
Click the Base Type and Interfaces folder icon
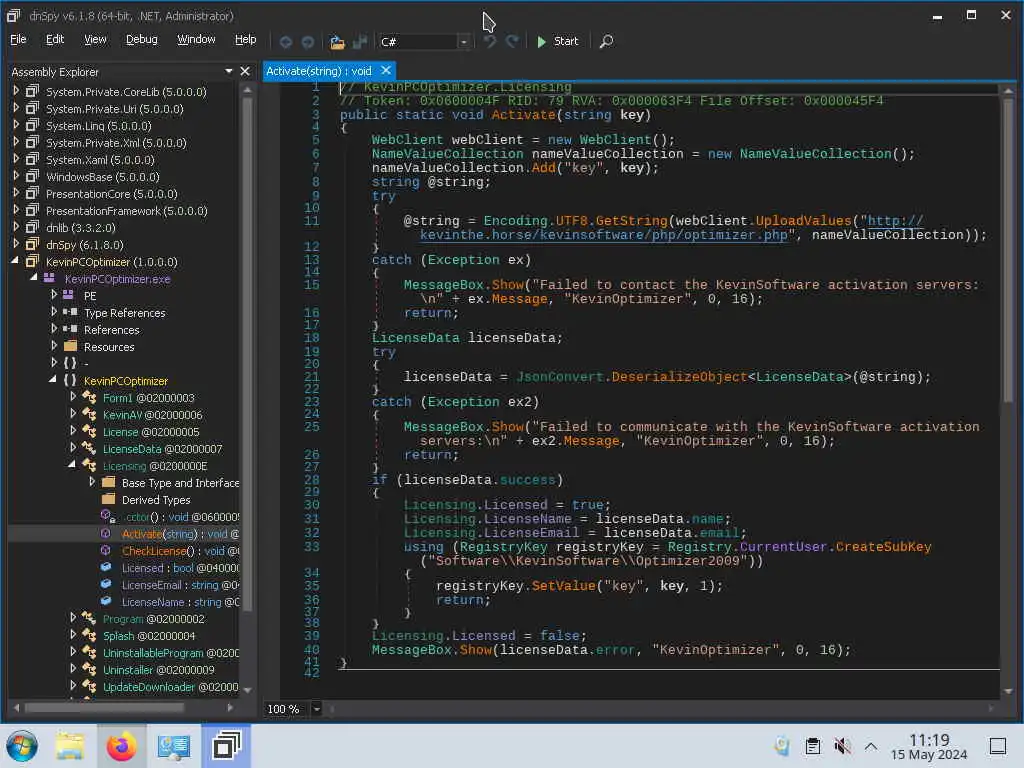(108, 482)
